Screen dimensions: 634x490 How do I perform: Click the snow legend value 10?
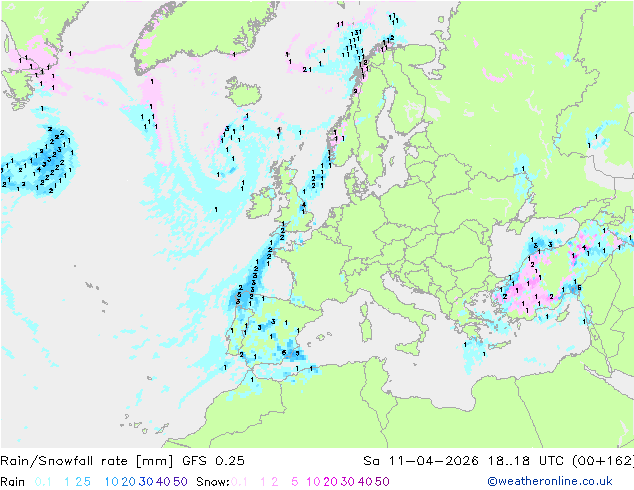pyautogui.click(x=313, y=482)
